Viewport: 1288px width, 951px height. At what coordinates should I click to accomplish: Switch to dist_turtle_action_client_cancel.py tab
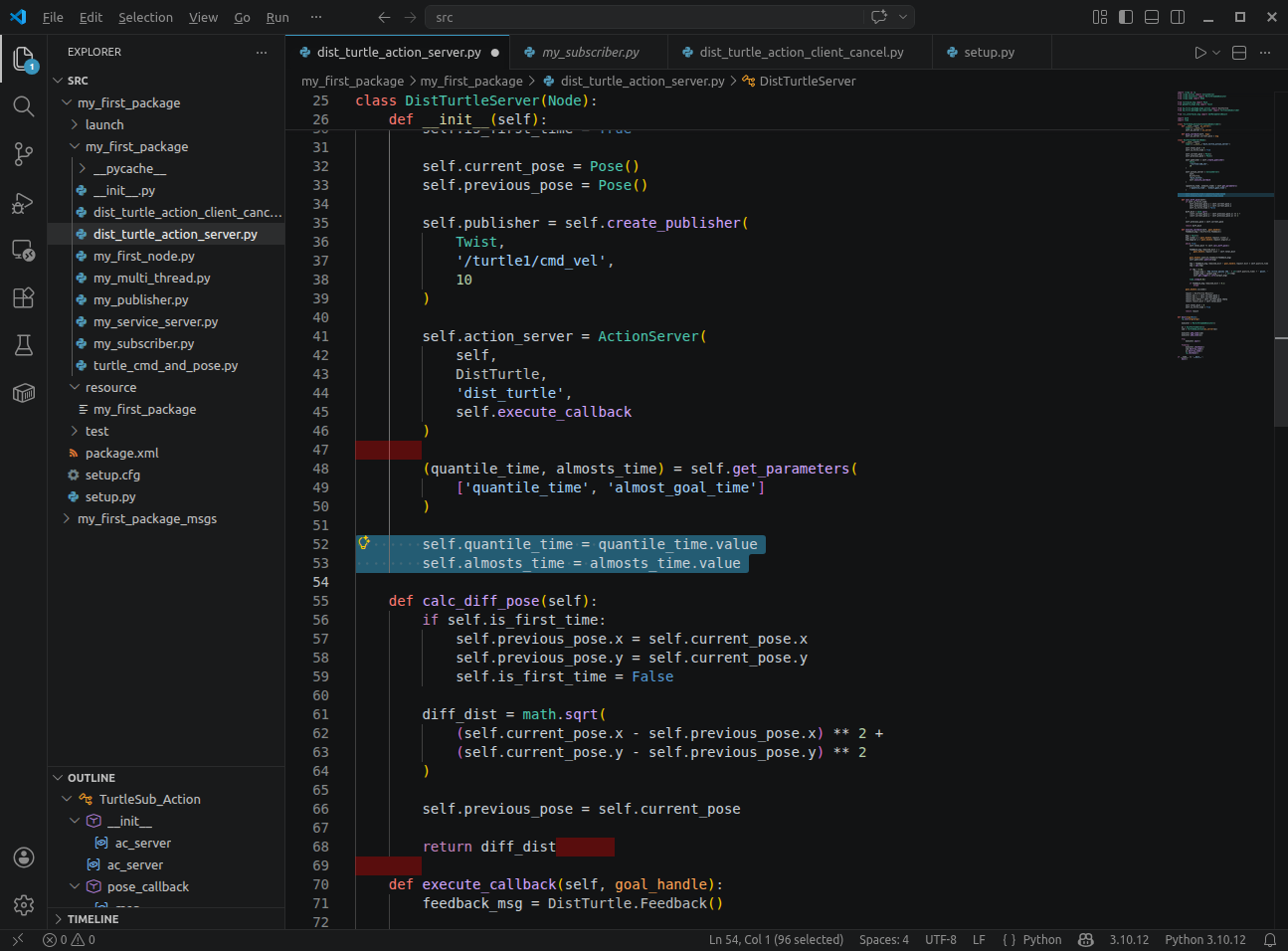click(801, 53)
